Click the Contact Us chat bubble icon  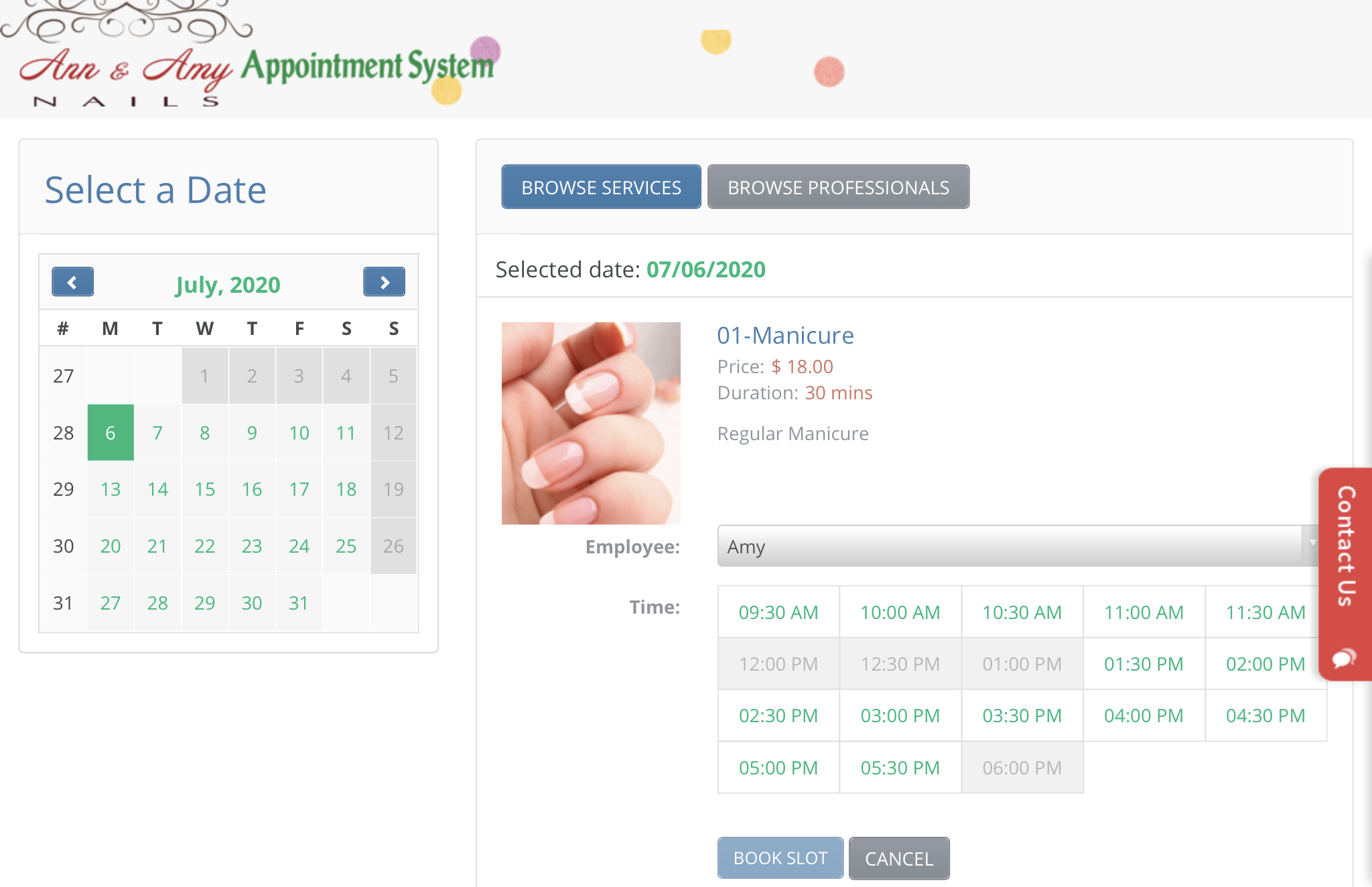pos(1344,658)
